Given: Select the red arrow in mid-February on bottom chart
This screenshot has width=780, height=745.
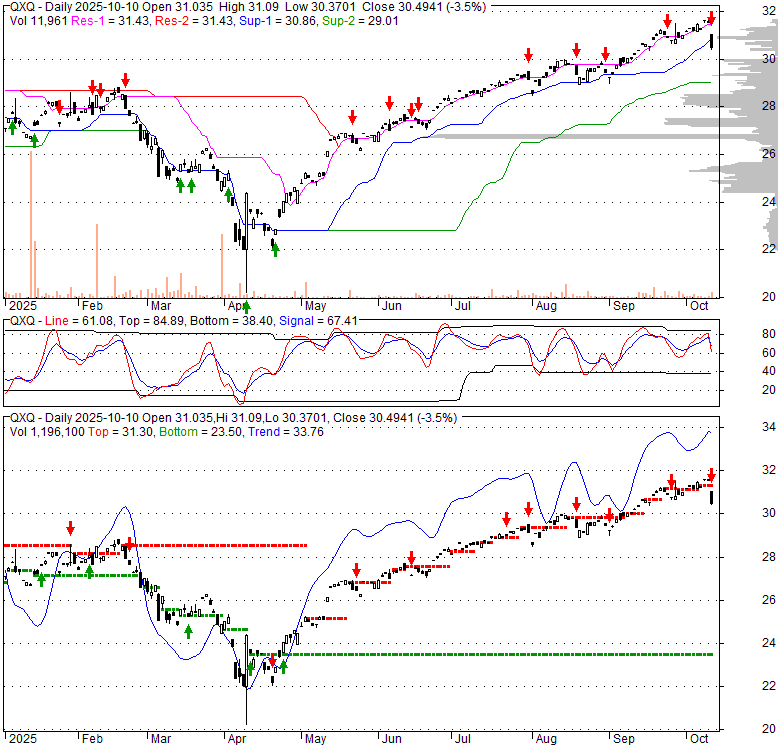Looking at the screenshot, I should click(129, 542).
